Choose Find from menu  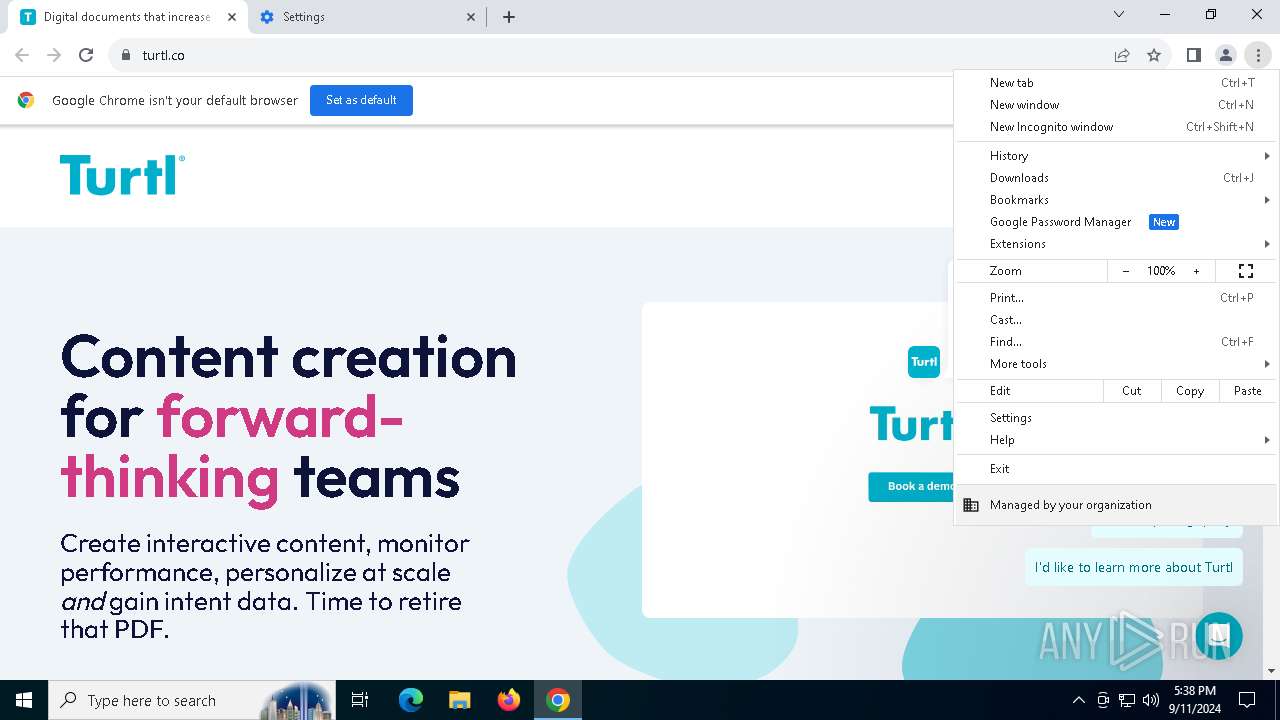[x=1117, y=342]
